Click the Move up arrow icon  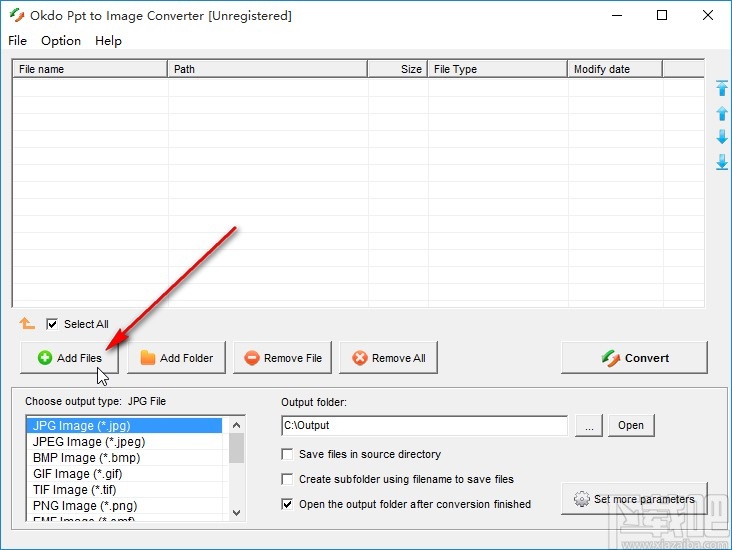(722, 113)
